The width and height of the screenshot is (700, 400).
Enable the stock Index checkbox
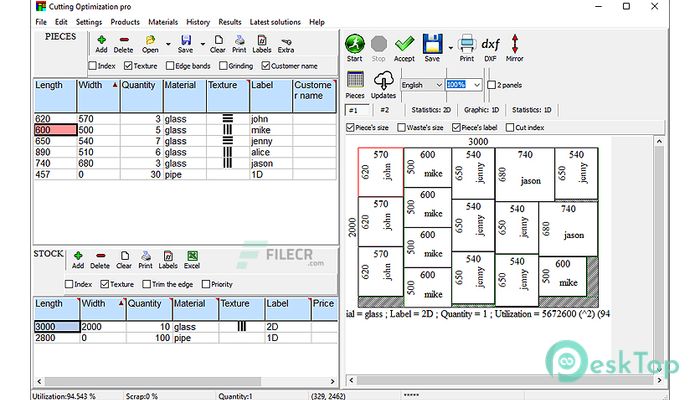69,284
